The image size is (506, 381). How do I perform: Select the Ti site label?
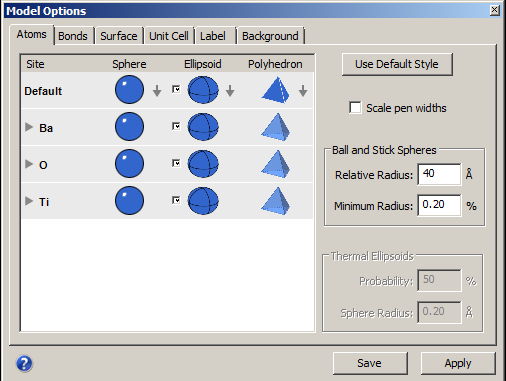(44, 202)
